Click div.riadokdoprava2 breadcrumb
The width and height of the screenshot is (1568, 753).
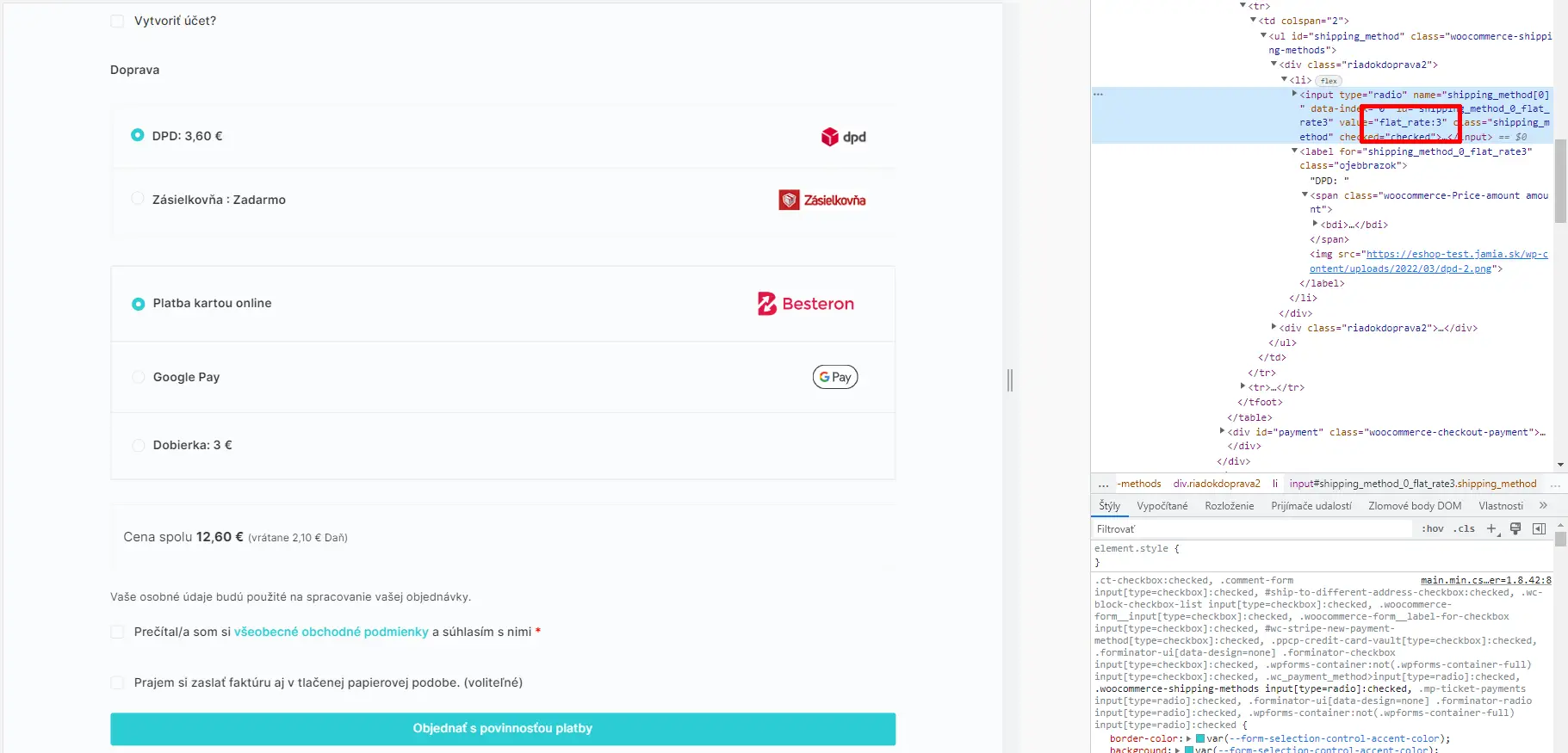pos(1217,485)
